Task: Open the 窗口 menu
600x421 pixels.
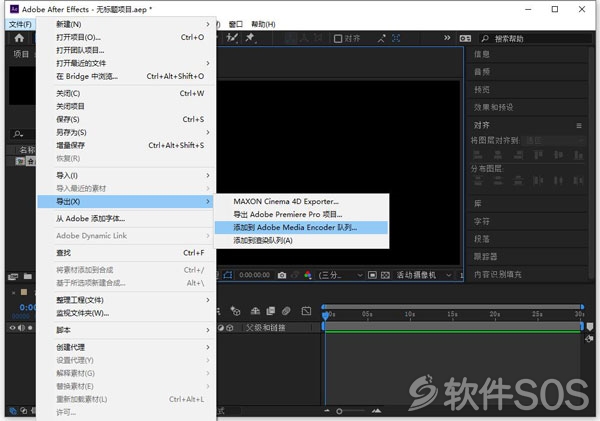Action: [x=236, y=24]
